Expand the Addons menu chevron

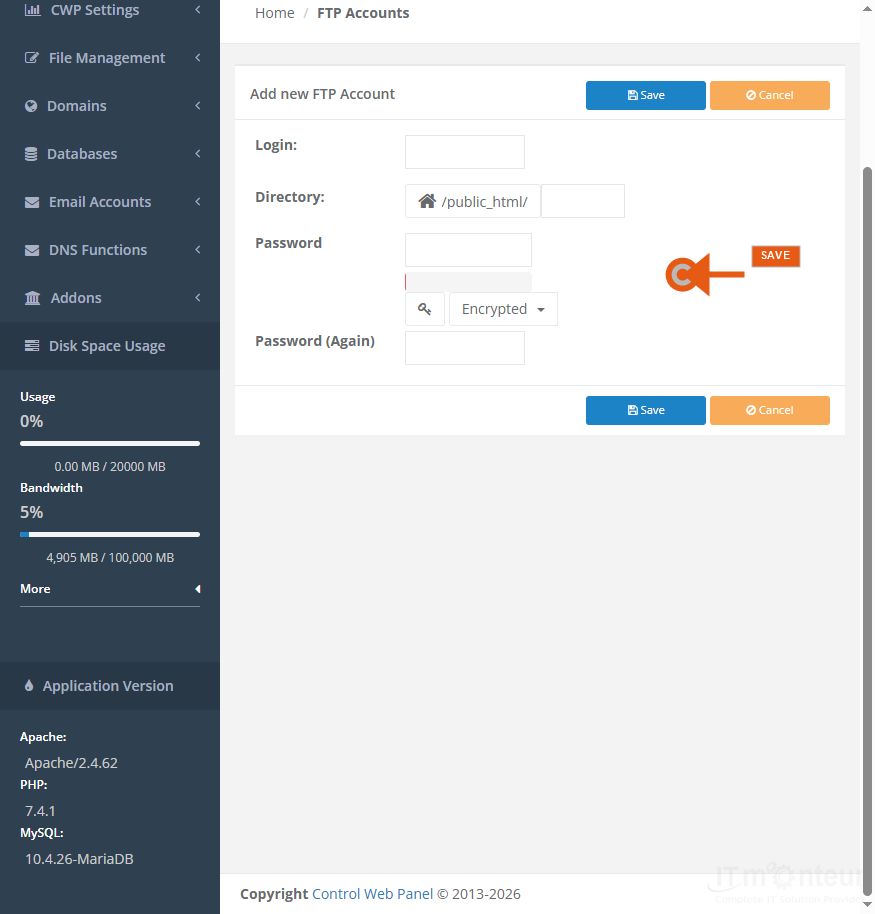tap(198, 297)
